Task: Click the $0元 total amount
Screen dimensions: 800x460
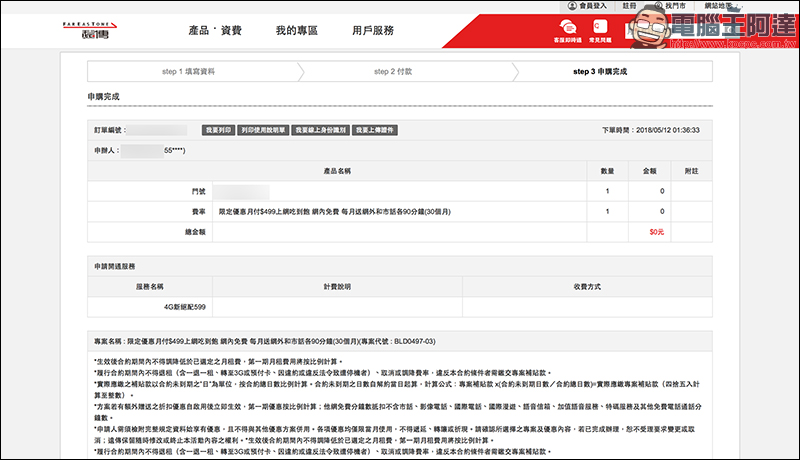Action: click(656, 231)
